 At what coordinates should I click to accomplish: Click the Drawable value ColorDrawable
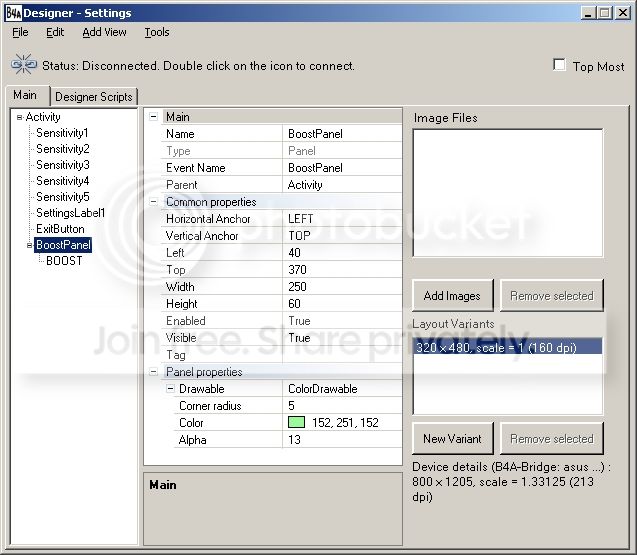pyautogui.click(x=342, y=389)
